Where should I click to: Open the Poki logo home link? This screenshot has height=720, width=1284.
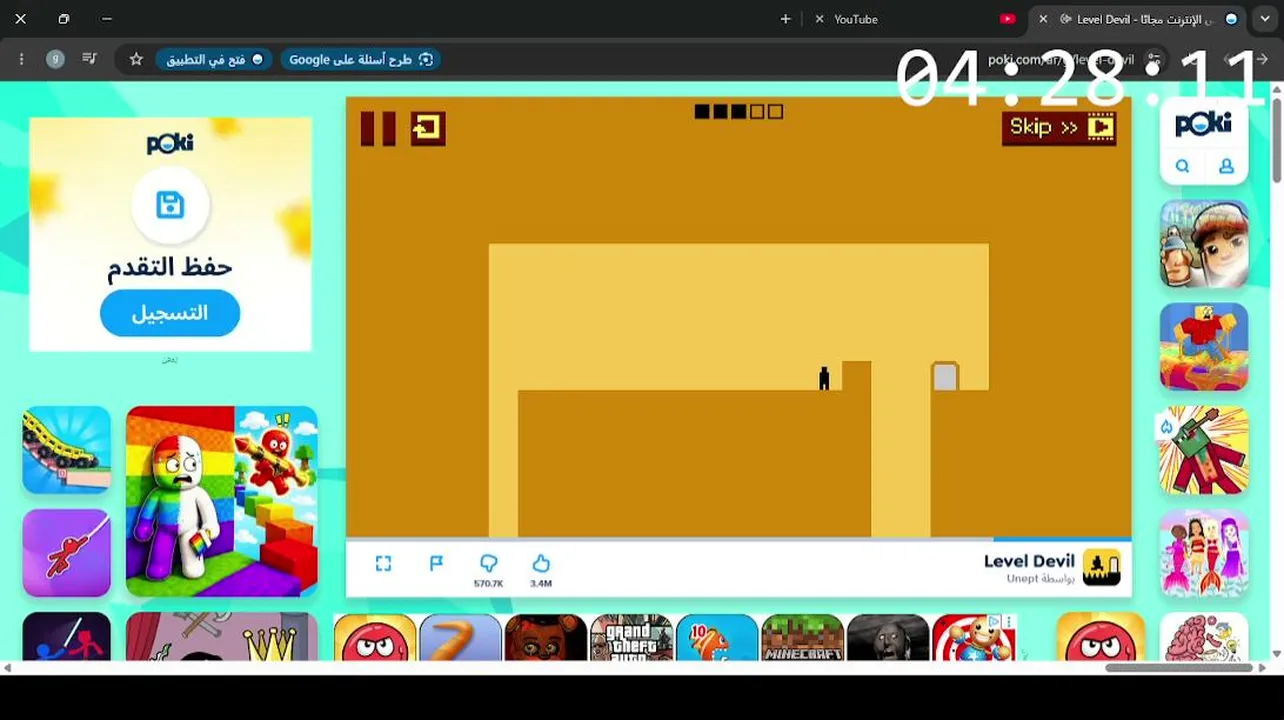(x=1204, y=124)
